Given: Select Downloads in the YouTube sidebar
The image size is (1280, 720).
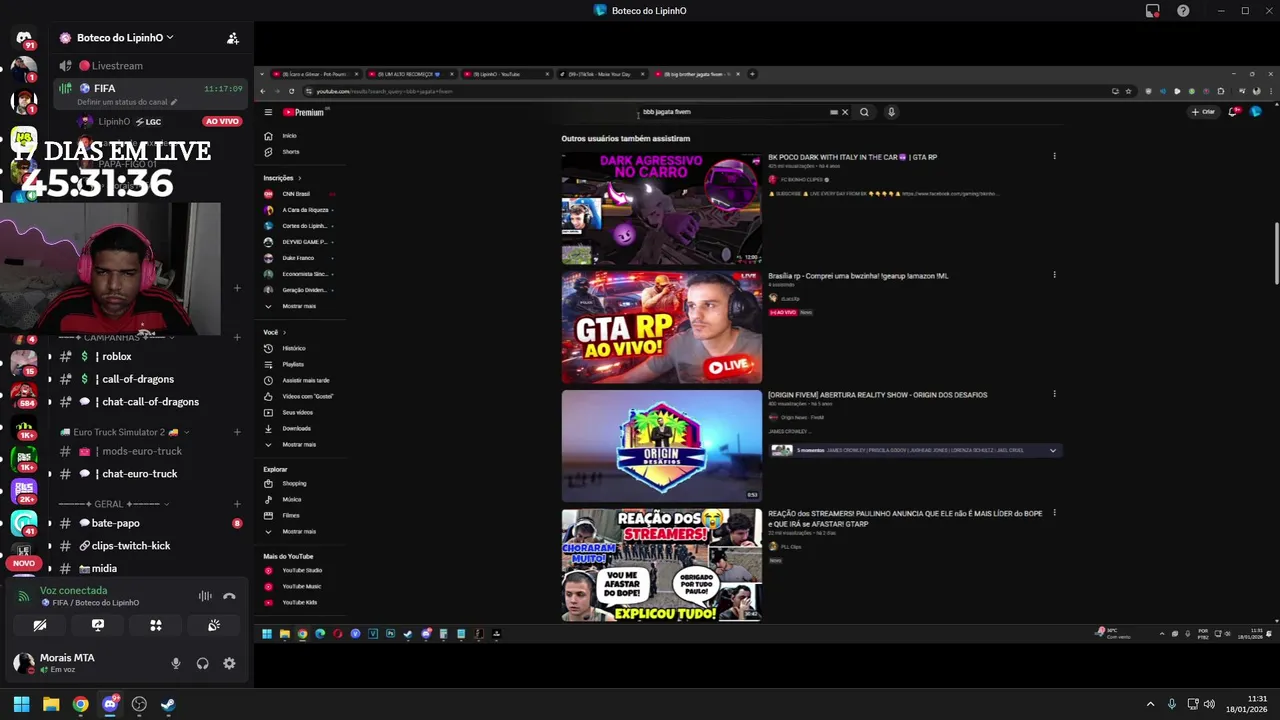Looking at the screenshot, I should (x=296, y=428).
